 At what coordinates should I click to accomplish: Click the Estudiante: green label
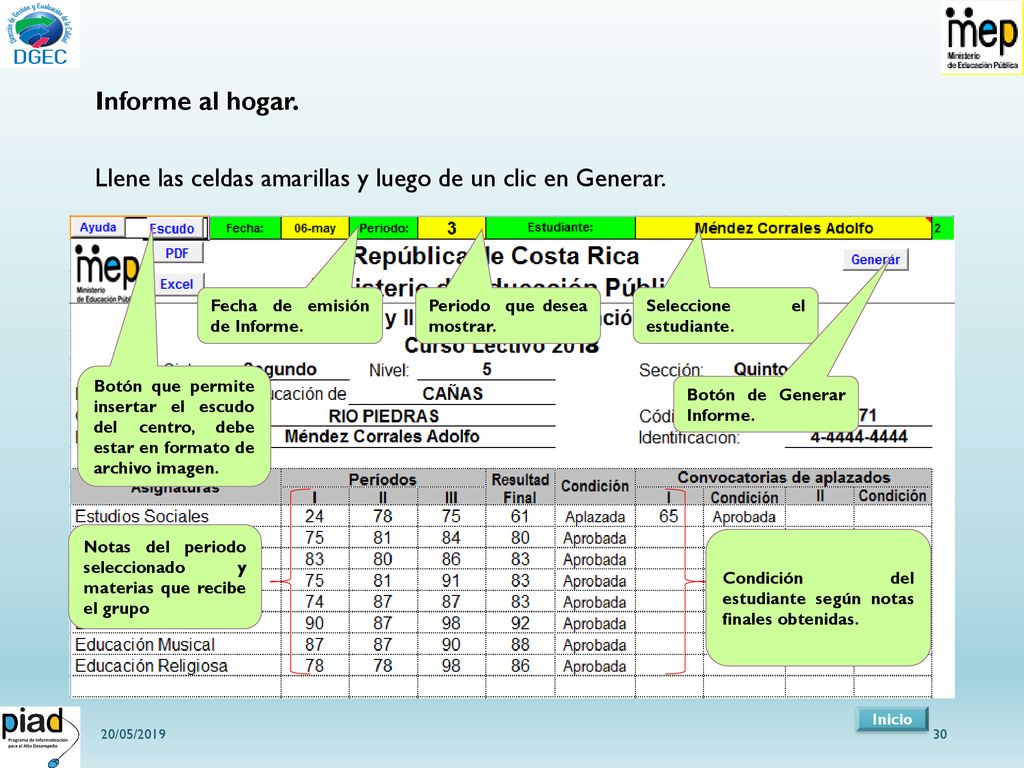(x=560, y=227)
